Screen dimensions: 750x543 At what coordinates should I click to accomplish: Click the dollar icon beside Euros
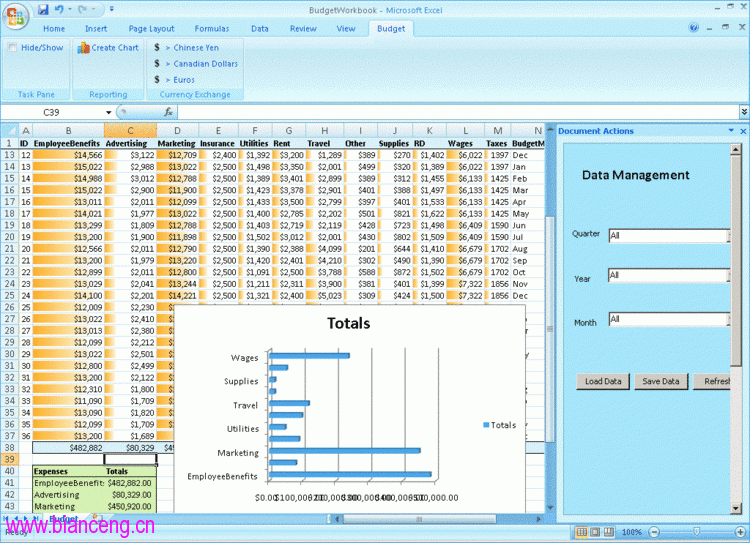tap(157, 79)
